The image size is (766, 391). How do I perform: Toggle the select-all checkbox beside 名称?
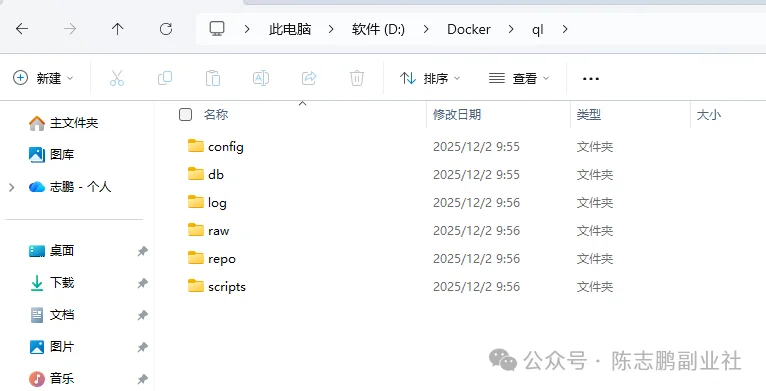[185, 114]
